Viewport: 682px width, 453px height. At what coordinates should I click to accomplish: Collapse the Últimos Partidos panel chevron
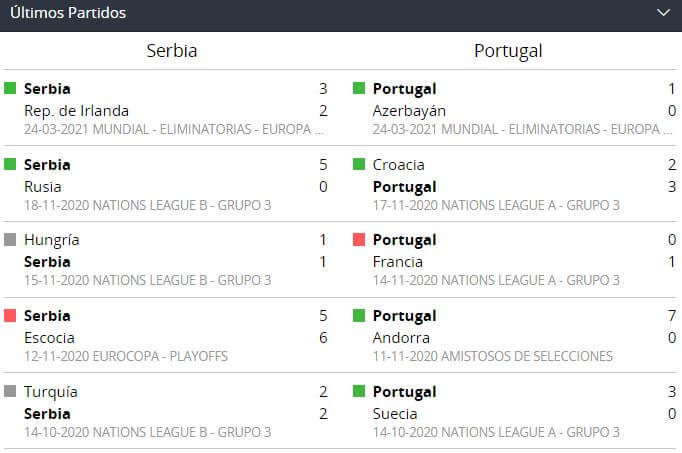click(x=662, y=13)
